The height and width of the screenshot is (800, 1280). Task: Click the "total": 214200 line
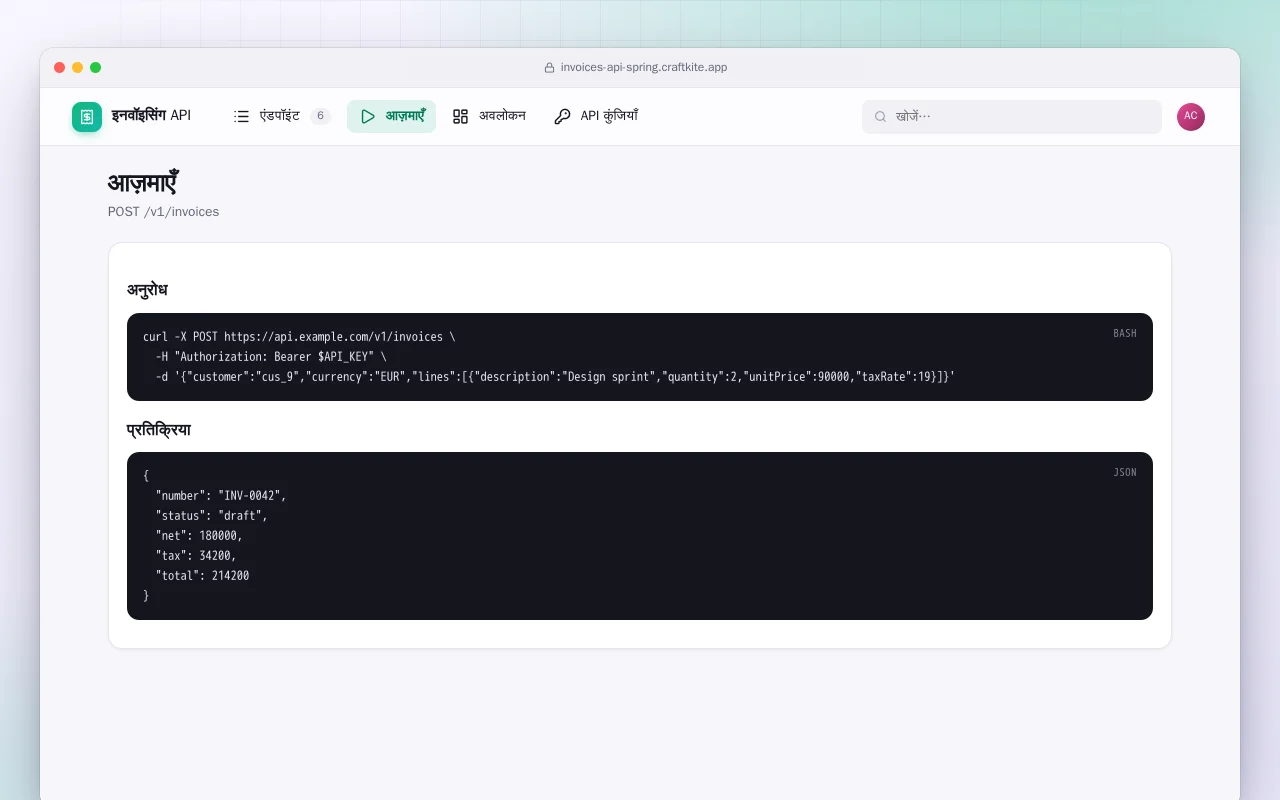pyautogui.click(x=202, y=576)
